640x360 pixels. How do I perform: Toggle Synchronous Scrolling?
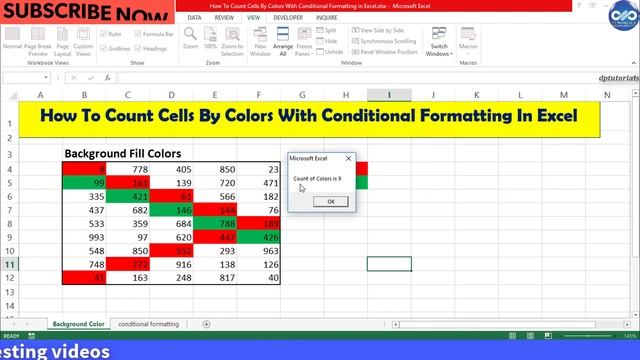(x=384, y=41)
